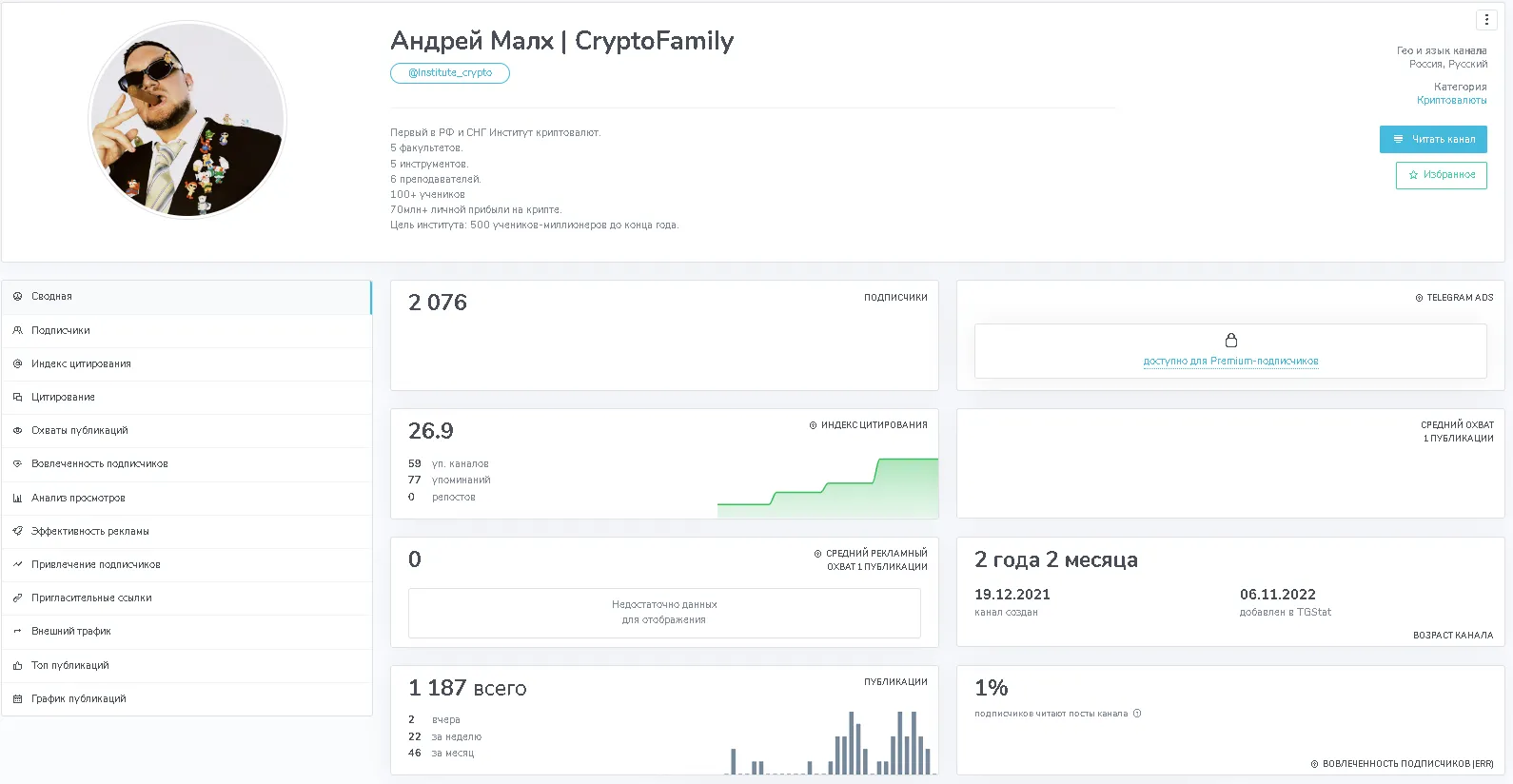Screen dimensions: 1513x784
Task: Click the Пригласительные ссылки link icon
Action: pos(17,598)
